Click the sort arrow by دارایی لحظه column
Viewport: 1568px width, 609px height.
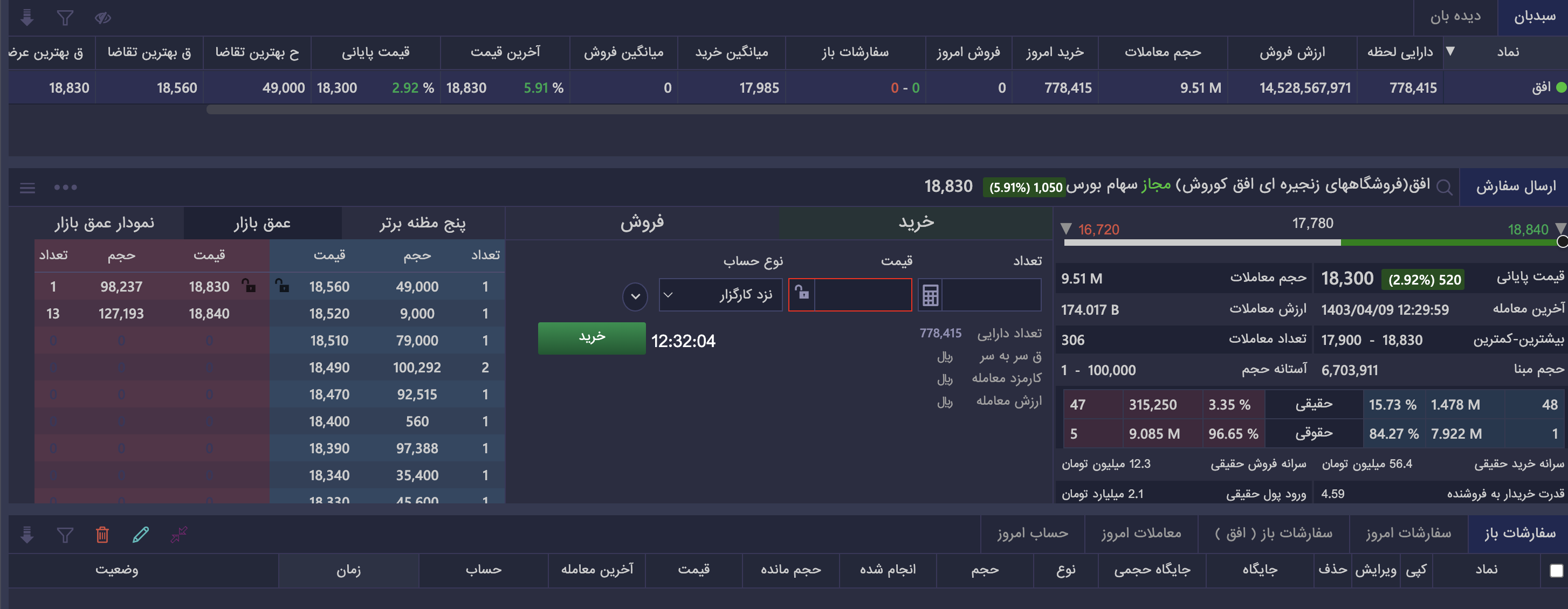[x=1450, y=52]
